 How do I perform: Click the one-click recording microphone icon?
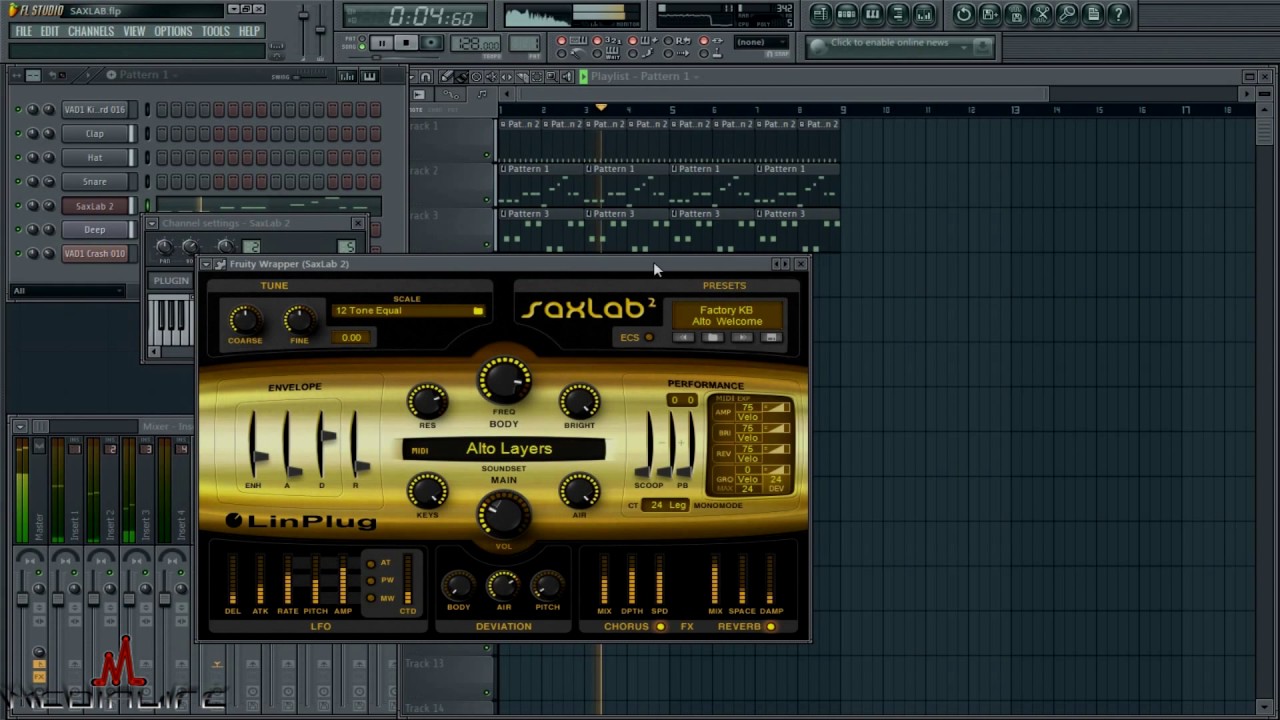click(x=1067, y=14)
